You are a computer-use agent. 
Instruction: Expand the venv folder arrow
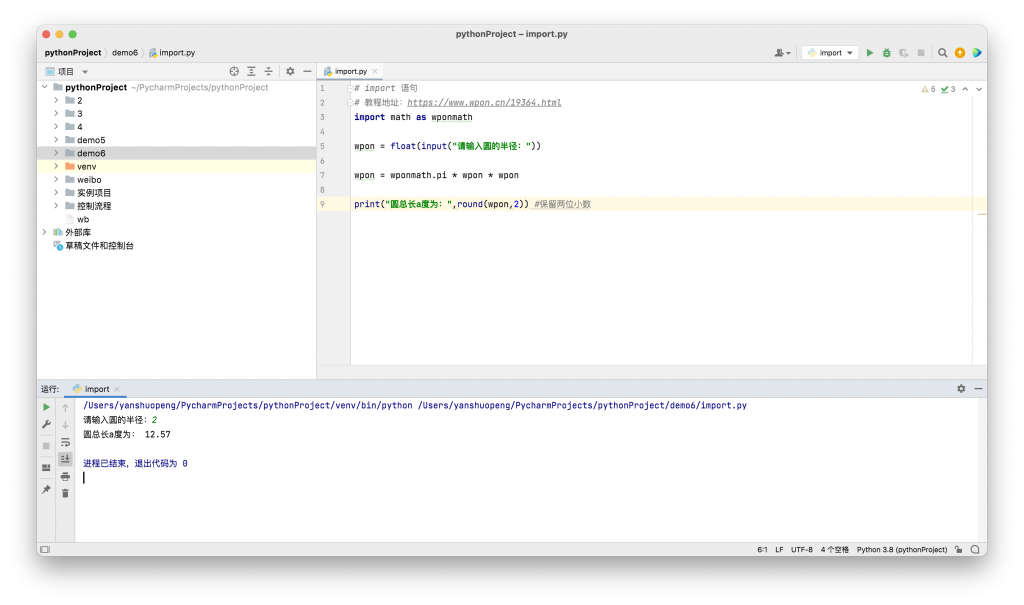[56, 167]
